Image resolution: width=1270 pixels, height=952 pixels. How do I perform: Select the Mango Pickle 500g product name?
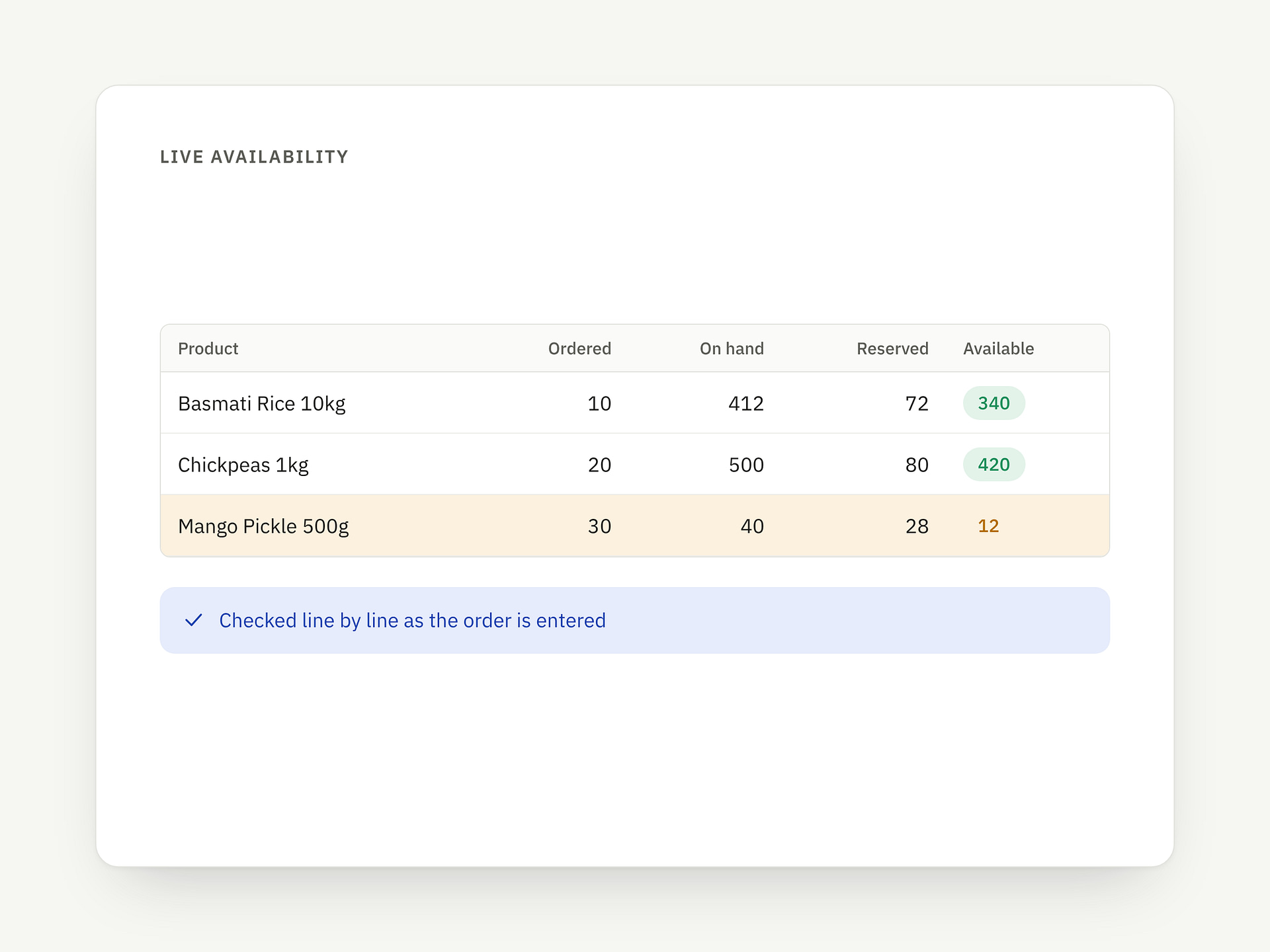click(x=263, y=526)
